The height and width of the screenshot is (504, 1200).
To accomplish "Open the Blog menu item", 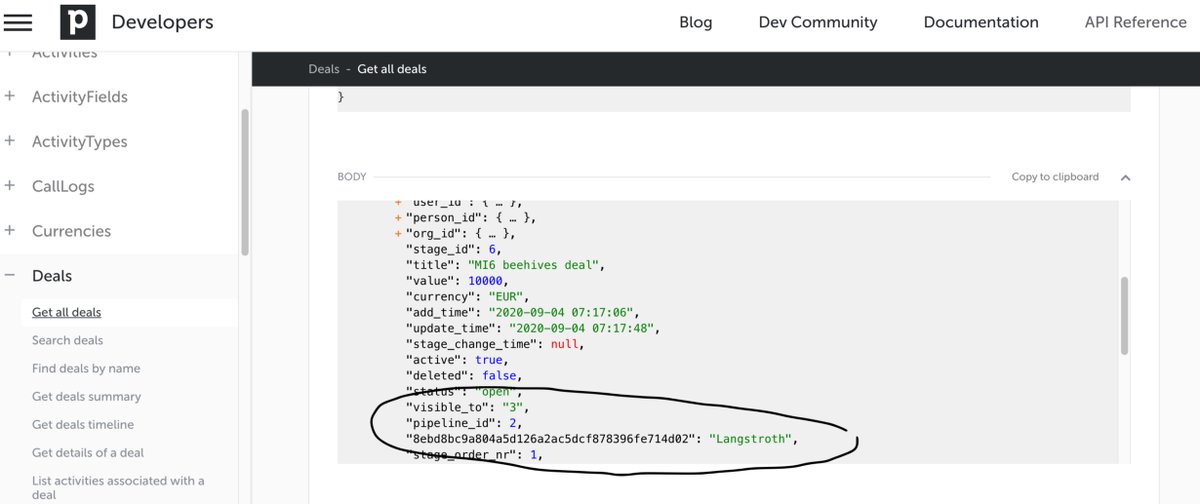I will point(696,22).
